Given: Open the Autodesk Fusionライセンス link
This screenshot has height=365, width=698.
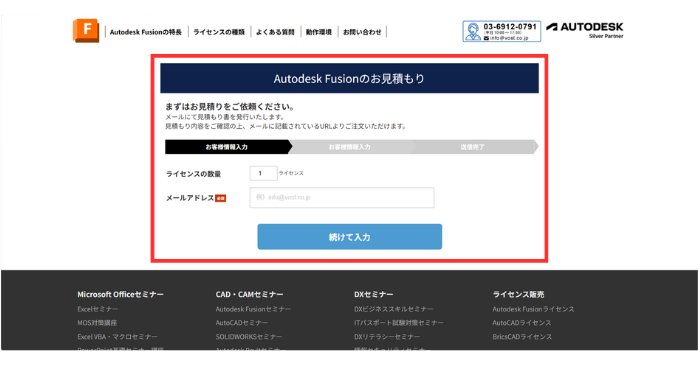Looking at the screenshot, I should click(533, 309).
